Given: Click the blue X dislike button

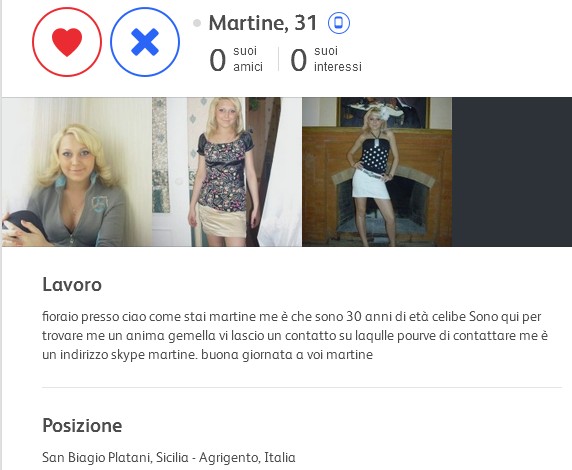Looking at the screenshot, I should pyautogui.click(x=145, y=42).
